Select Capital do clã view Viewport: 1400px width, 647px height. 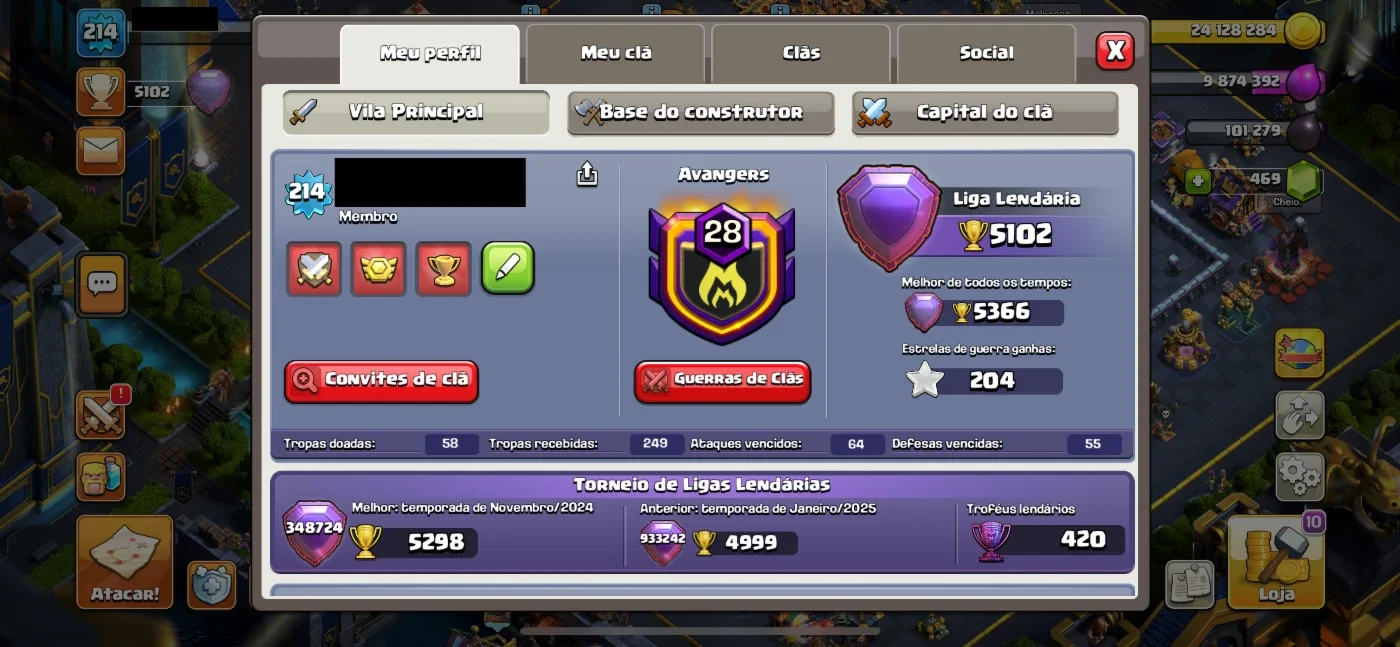(x=985, y=112)
